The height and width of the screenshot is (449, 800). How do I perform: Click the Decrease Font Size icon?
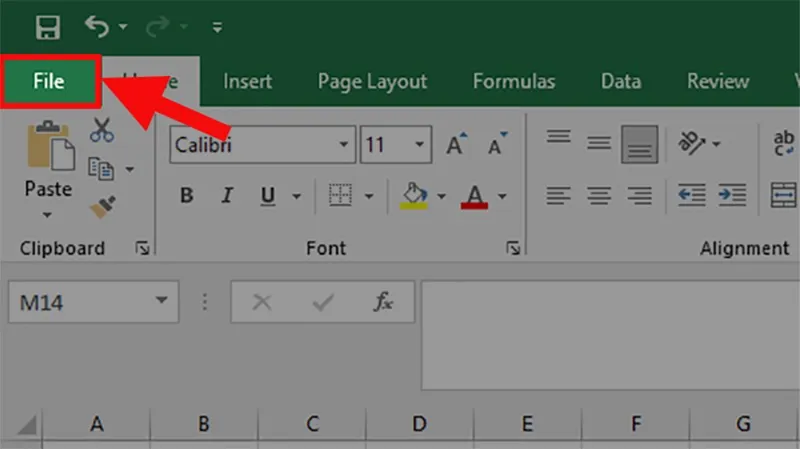click(496, 145)
